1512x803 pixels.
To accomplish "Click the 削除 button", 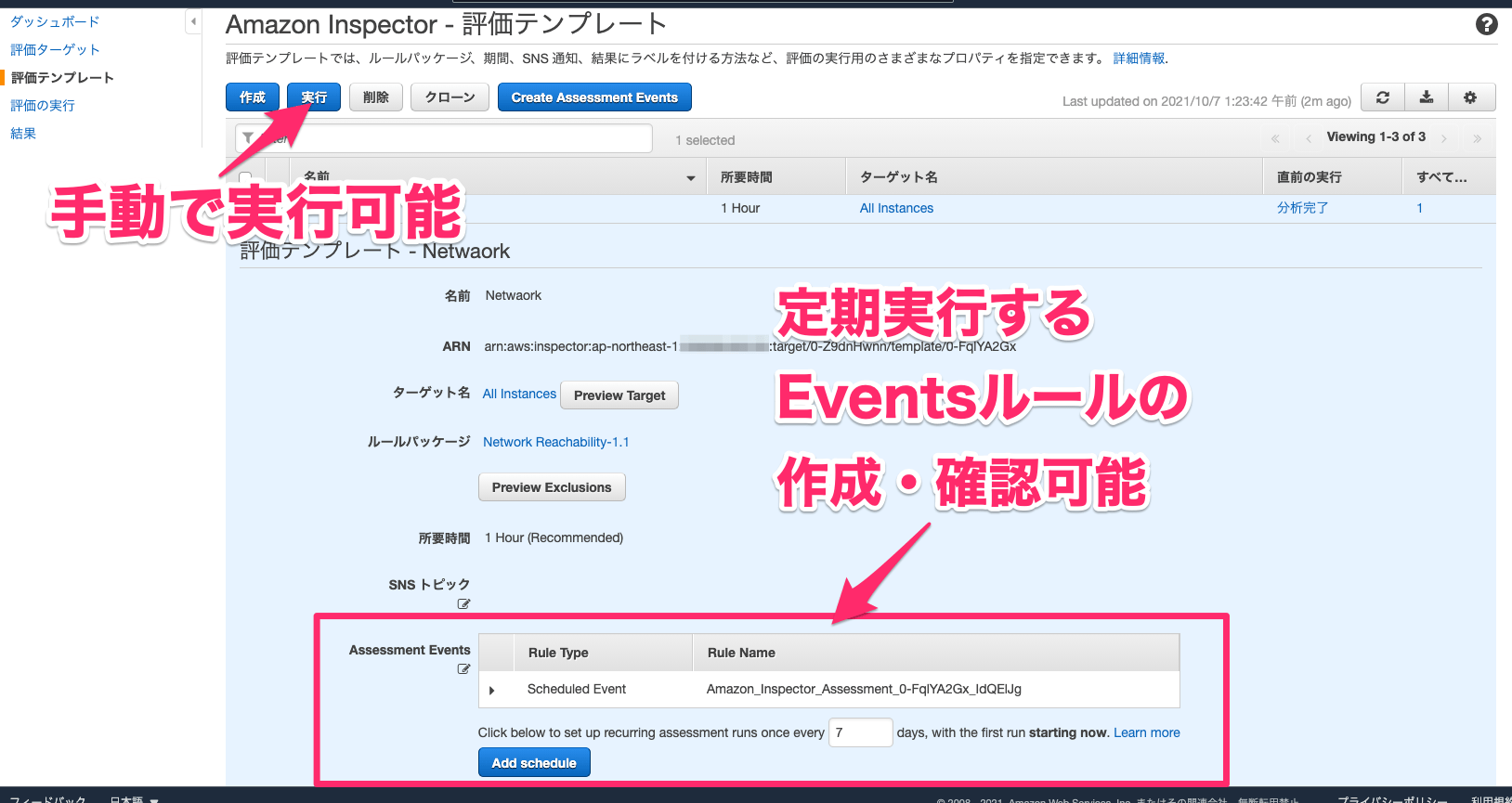I will [x=376, y=97].
